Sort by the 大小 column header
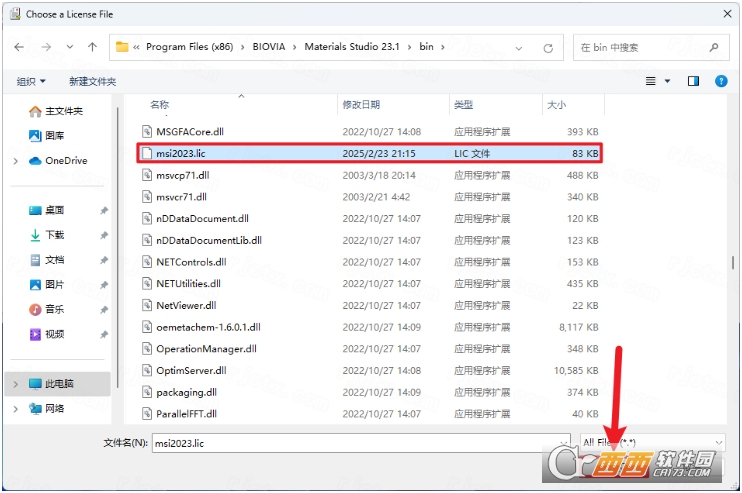The width and height of the screenshot is (742, 493). click(556, 105)
